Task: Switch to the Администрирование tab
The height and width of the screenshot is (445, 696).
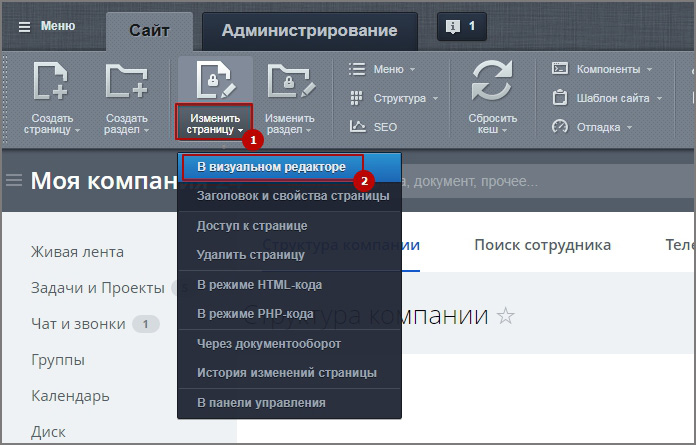Action: (309, 30)
